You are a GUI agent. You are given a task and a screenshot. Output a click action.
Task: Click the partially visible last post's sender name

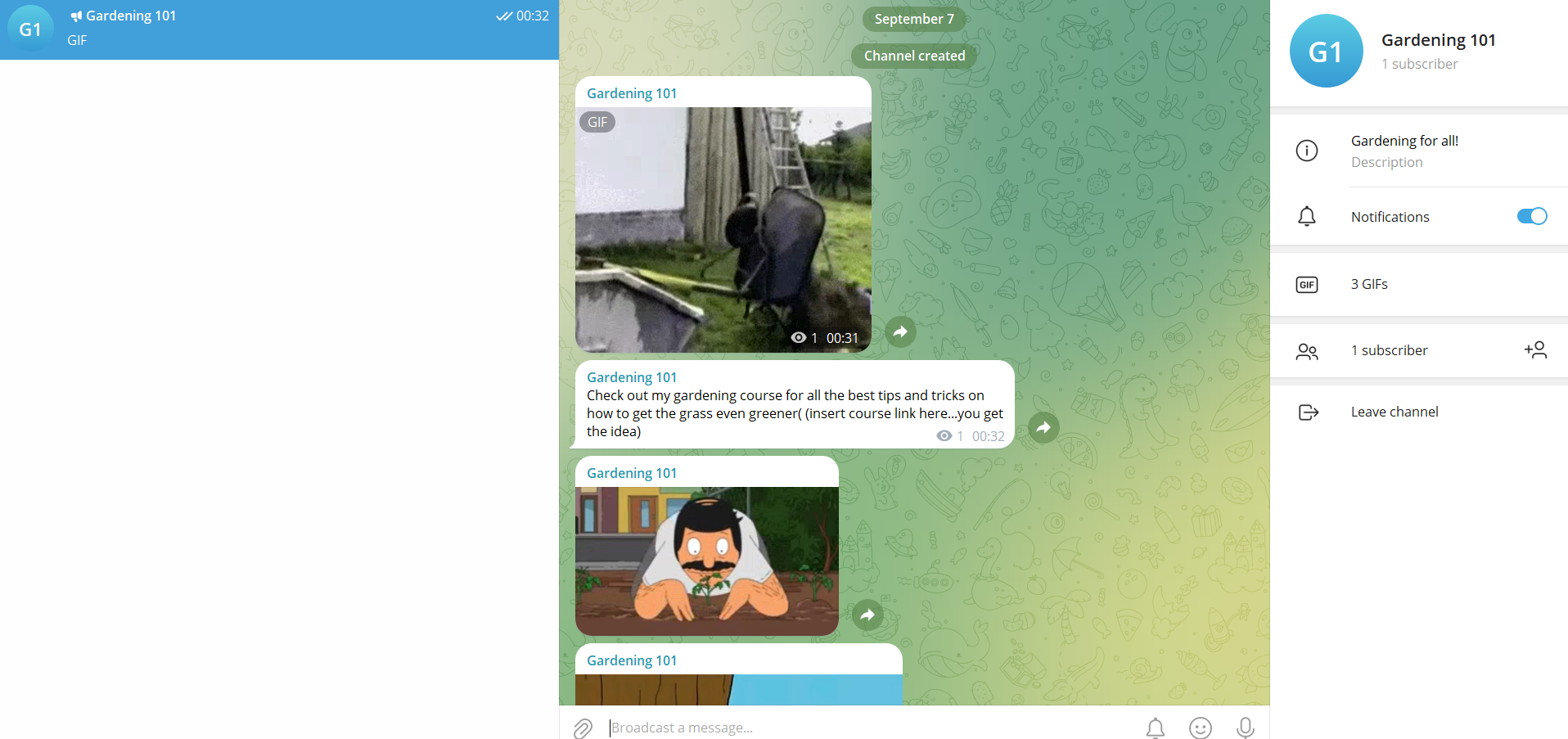point(632,660)
